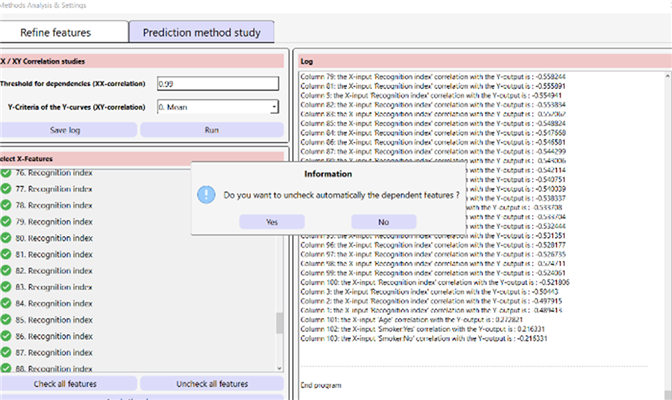Switch to the Refine features tab

(63, 32)
